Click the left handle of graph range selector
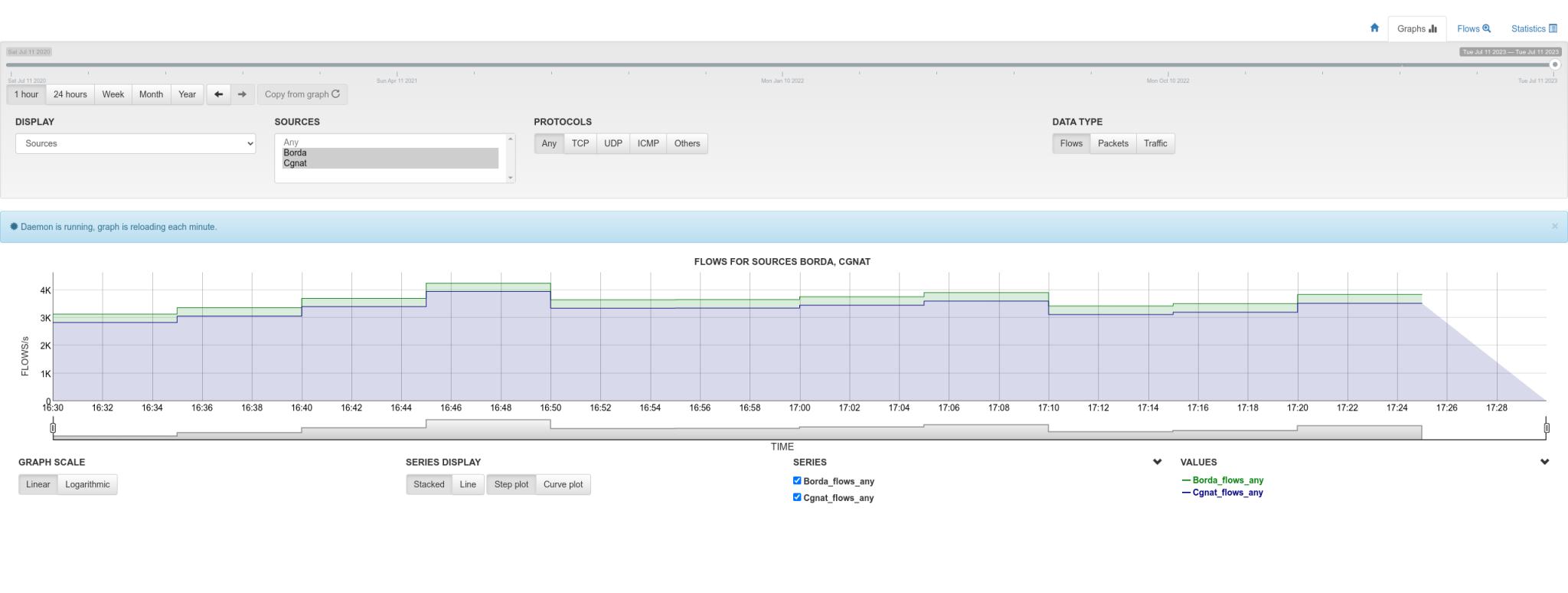This screenshot has height=593, width=1568. click(x=53, y=428)
